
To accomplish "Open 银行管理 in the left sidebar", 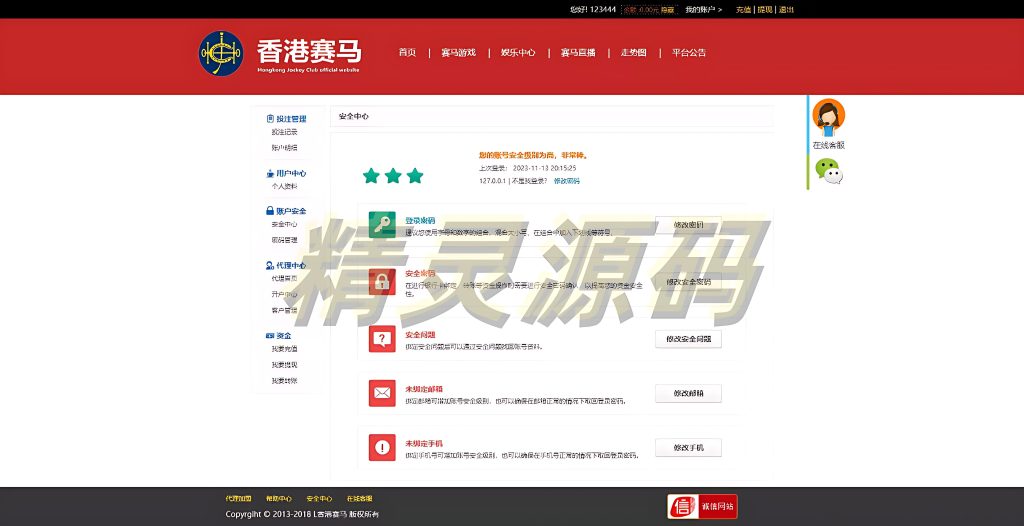I will pos(284,240).
